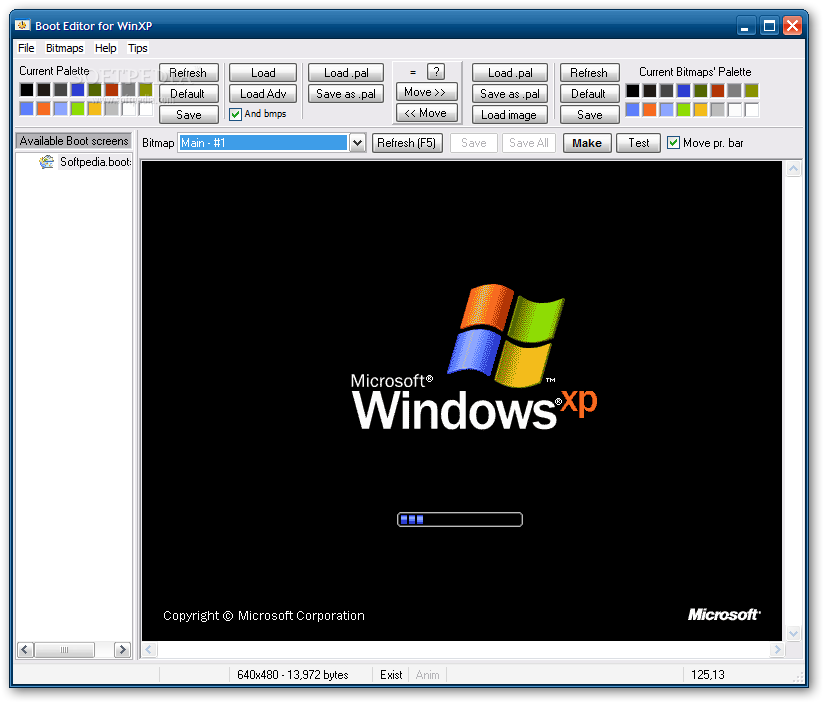Image resolution: width=824 pixels, height=703 pixels.
Task: Click the Move >> button
Action: [426, 92]
